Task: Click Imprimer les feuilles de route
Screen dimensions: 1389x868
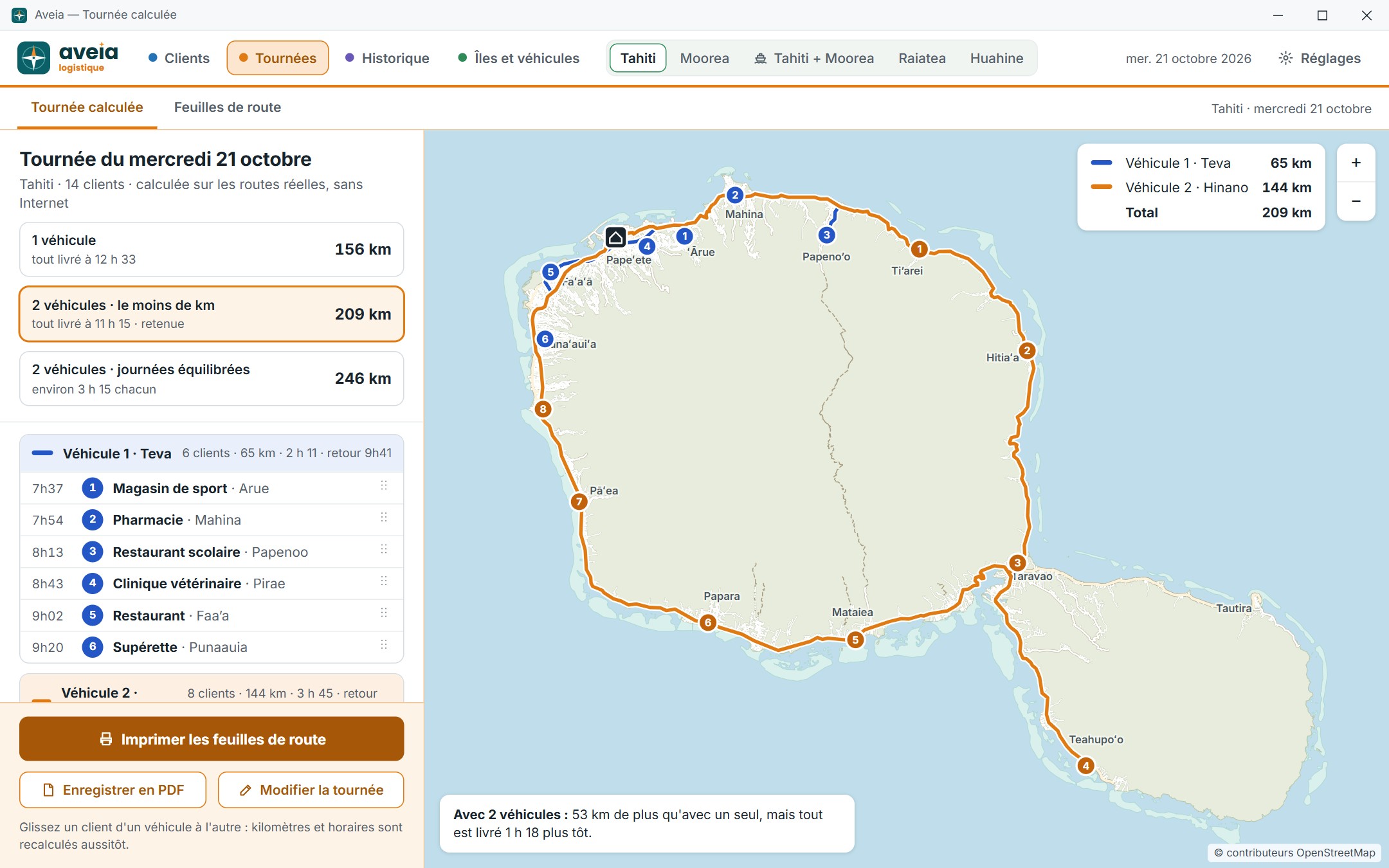Action: coord(212,739)
